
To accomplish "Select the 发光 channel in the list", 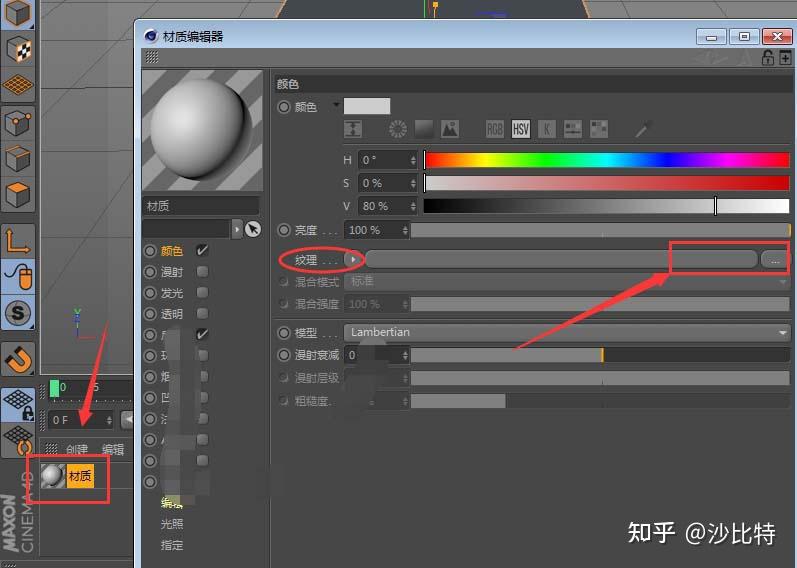I will [x=171, y=293].
